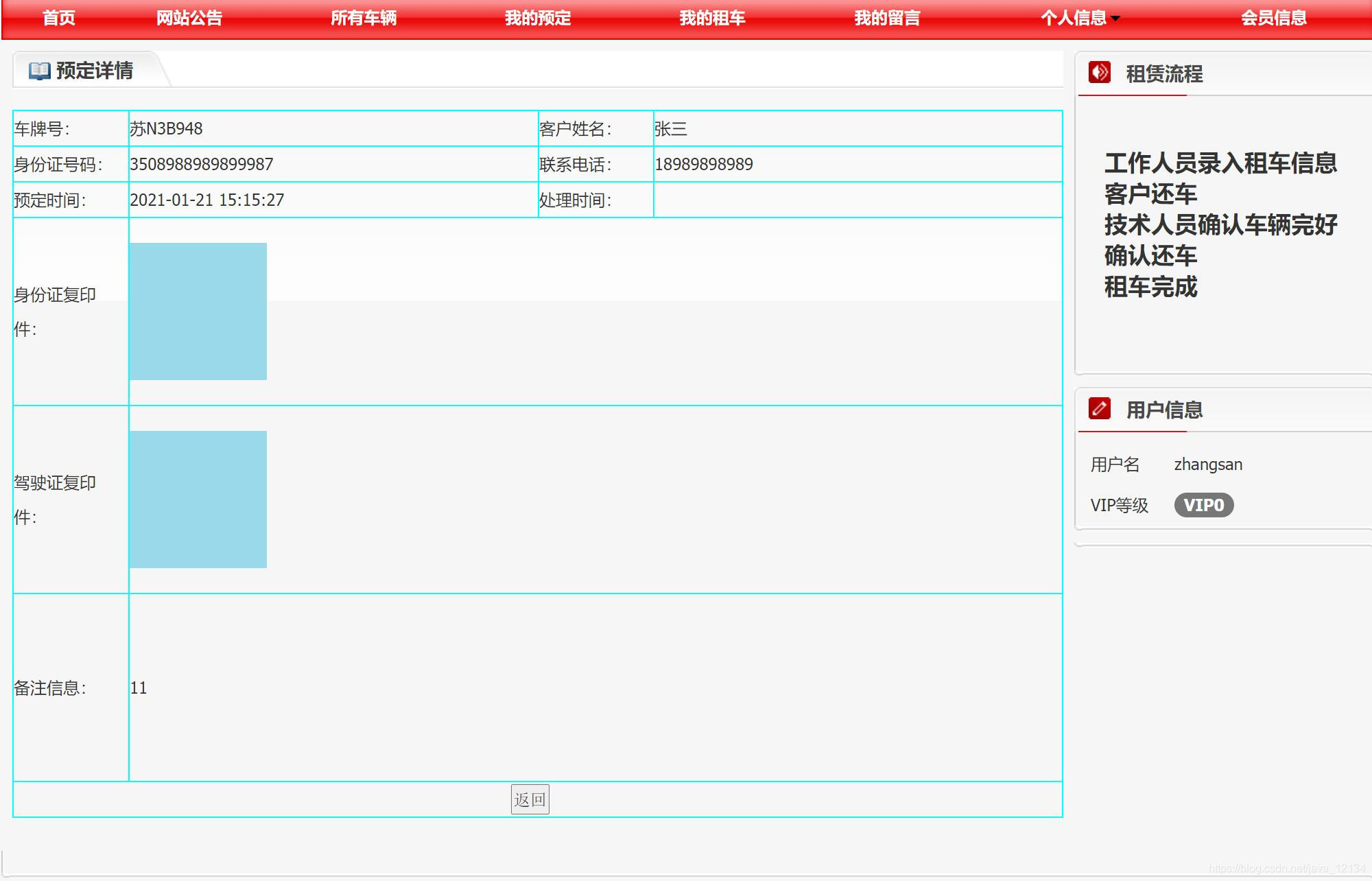
Task: Click the remark value 11
Action: (x=139, y=688)
